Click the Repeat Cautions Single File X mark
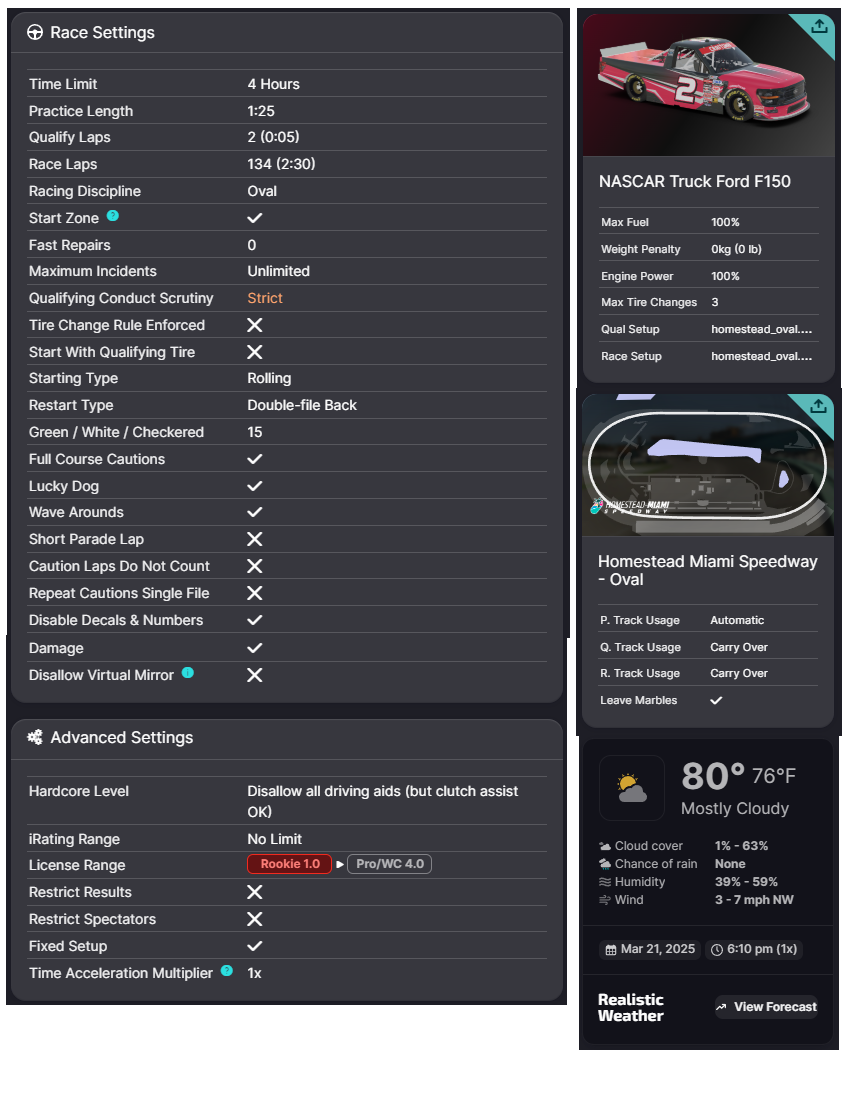This screenshot has height=1100, width=850. tap(255, 593)
